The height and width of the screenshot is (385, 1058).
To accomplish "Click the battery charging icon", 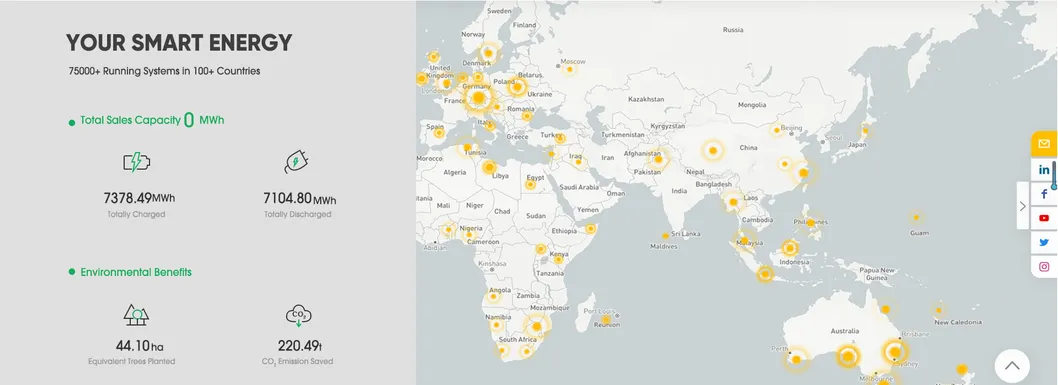I will pyautogui.click(x=136, y=162).
